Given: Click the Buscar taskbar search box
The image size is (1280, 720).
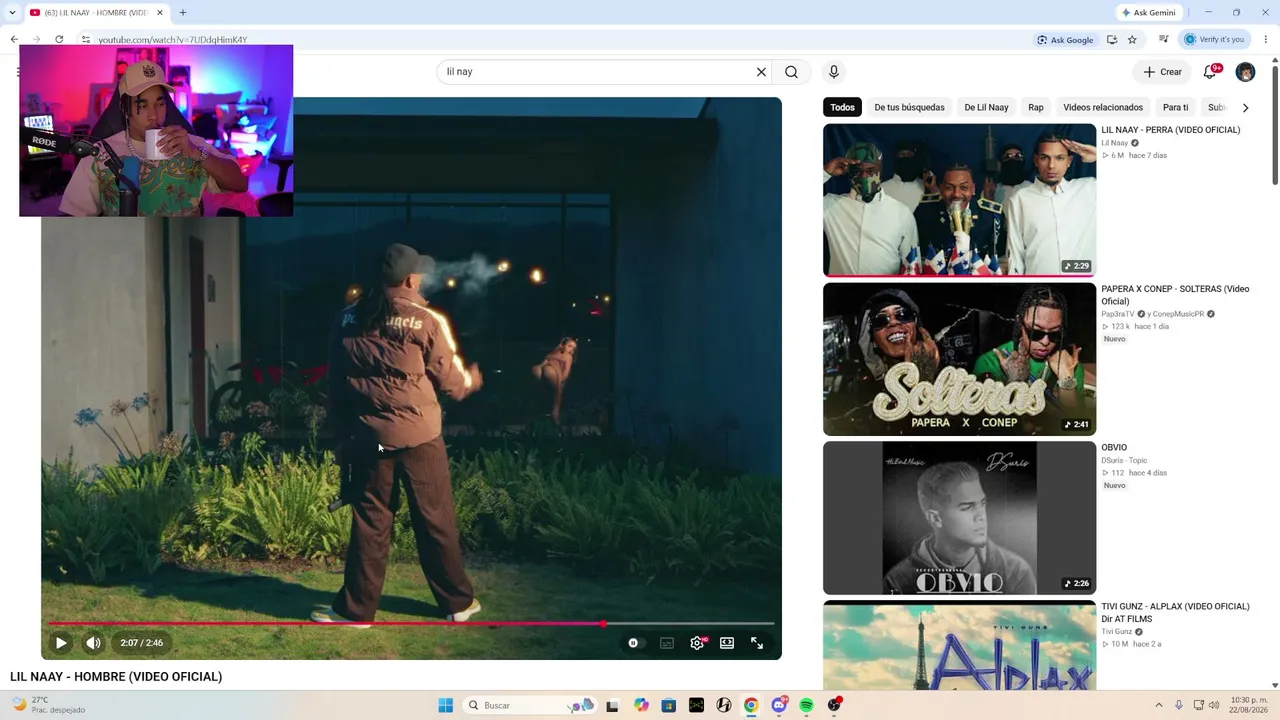Looking at the screenshot, I should click(530, 705).
